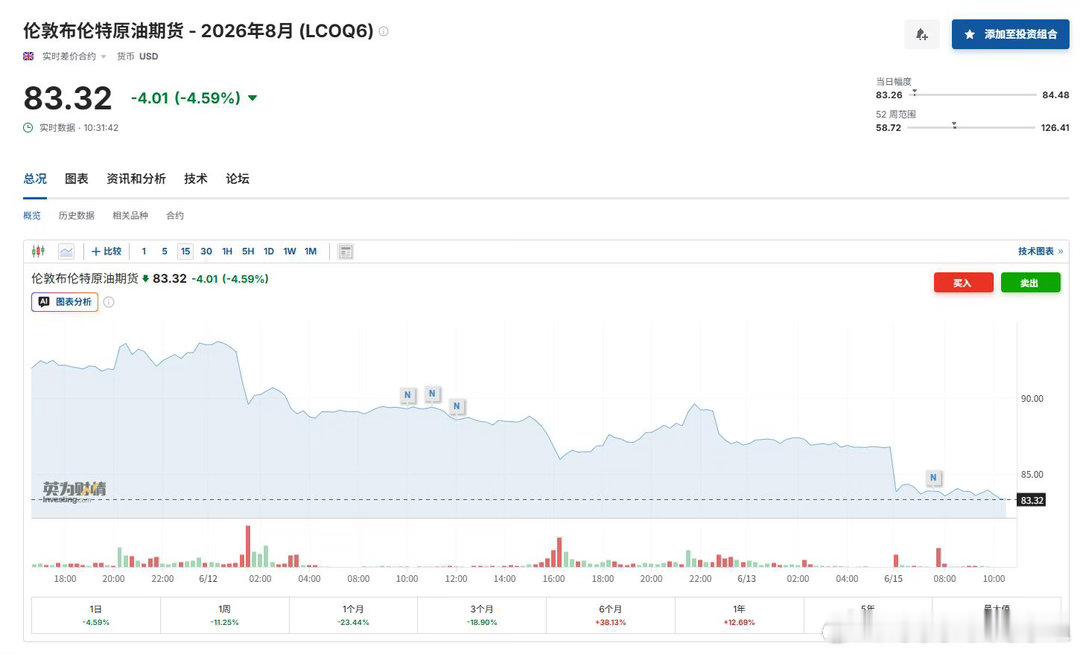
Task: Open 合约 sub-tab
Action: pyautogui.click(x=175, y=215)
